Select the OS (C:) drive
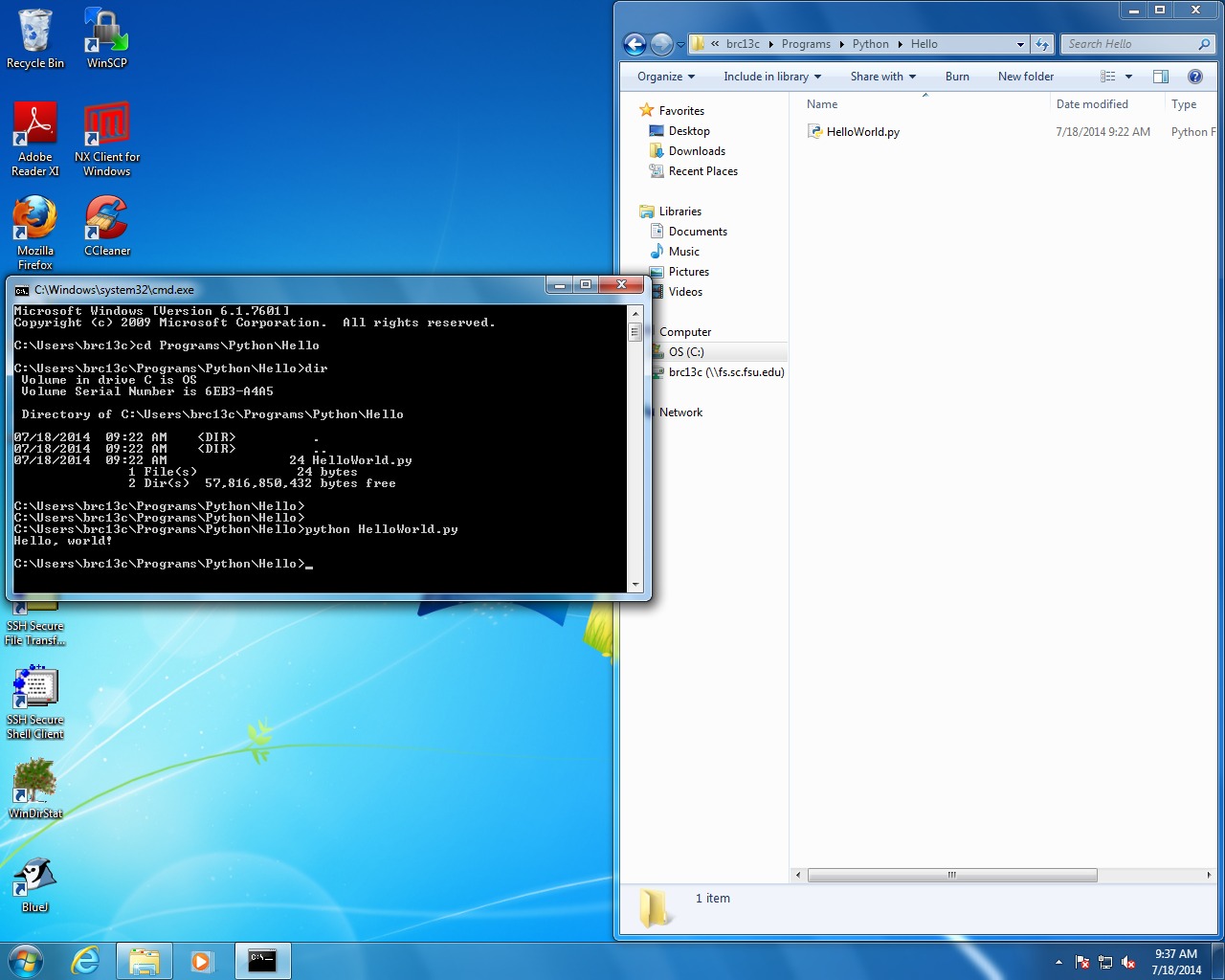Screen dimensions: 1225x980 click(x=686, y=352)
